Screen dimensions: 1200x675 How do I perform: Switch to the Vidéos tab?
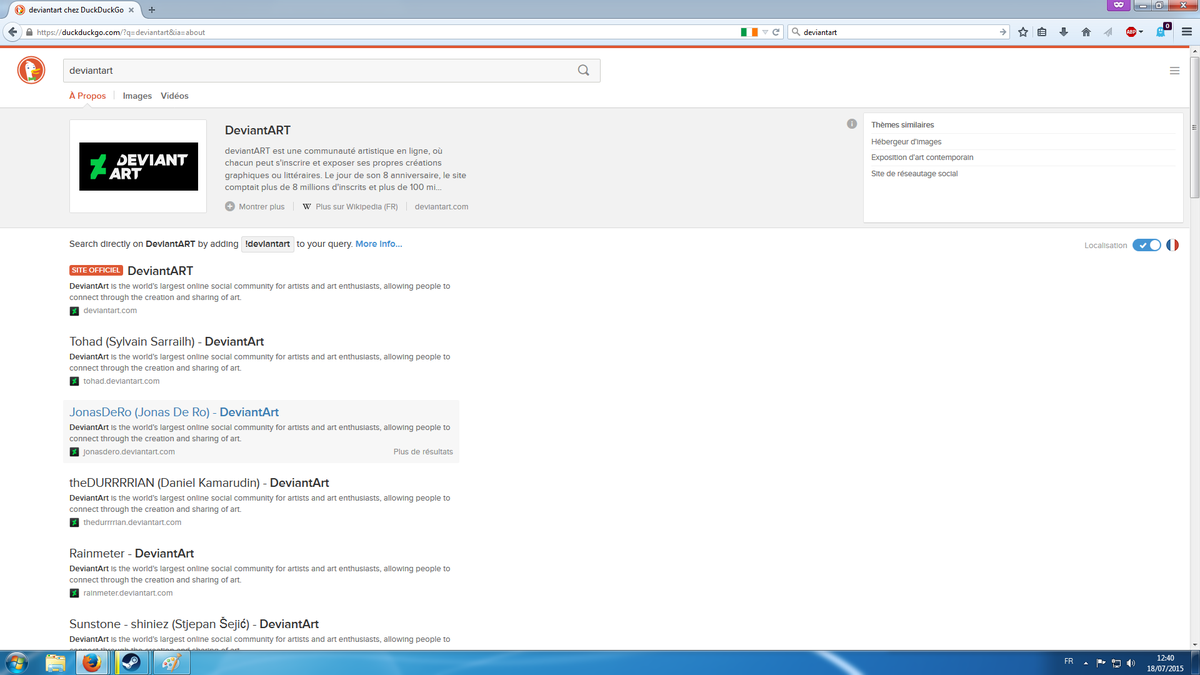[174, 96]
